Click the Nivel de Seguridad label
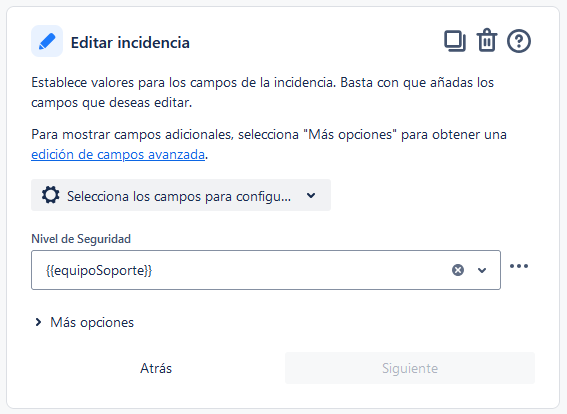Image resolution: width=567 pixels, height=414 pixels. (81, 239)
